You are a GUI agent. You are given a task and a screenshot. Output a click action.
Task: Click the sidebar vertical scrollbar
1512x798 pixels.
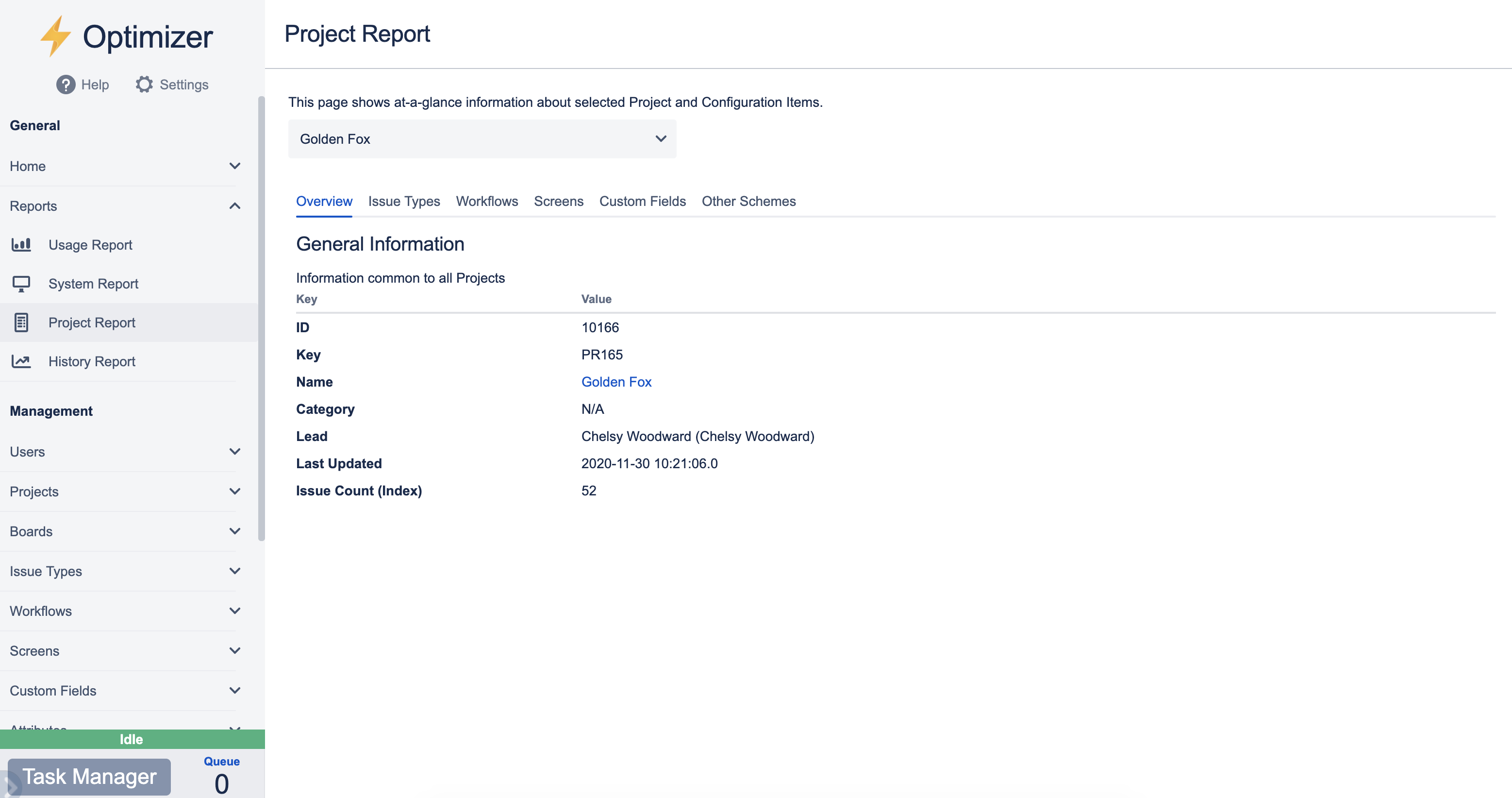(261, 317)
